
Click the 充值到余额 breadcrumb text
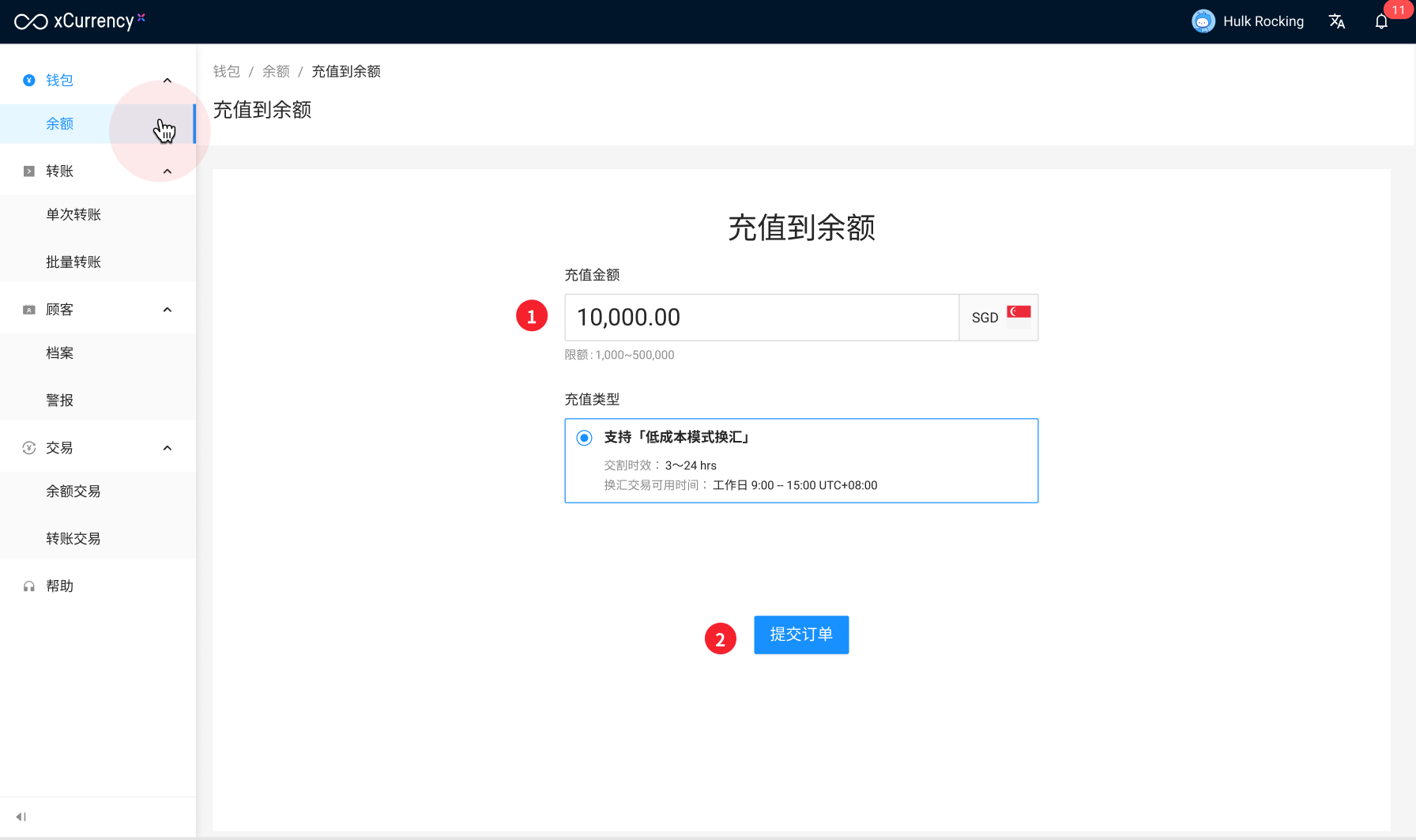click(346, 71)
